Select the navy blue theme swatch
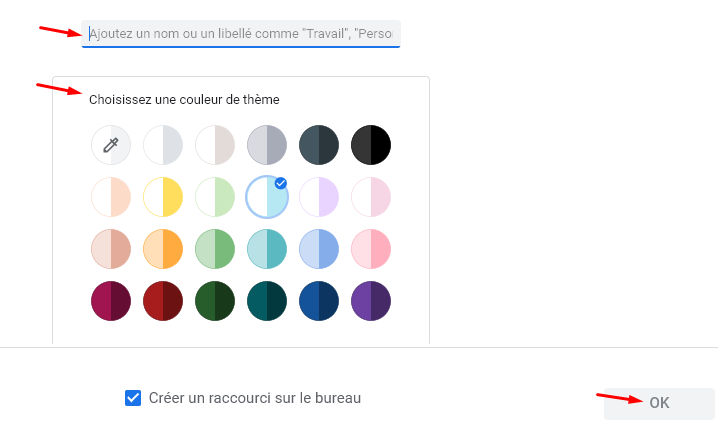 point(319,301)
